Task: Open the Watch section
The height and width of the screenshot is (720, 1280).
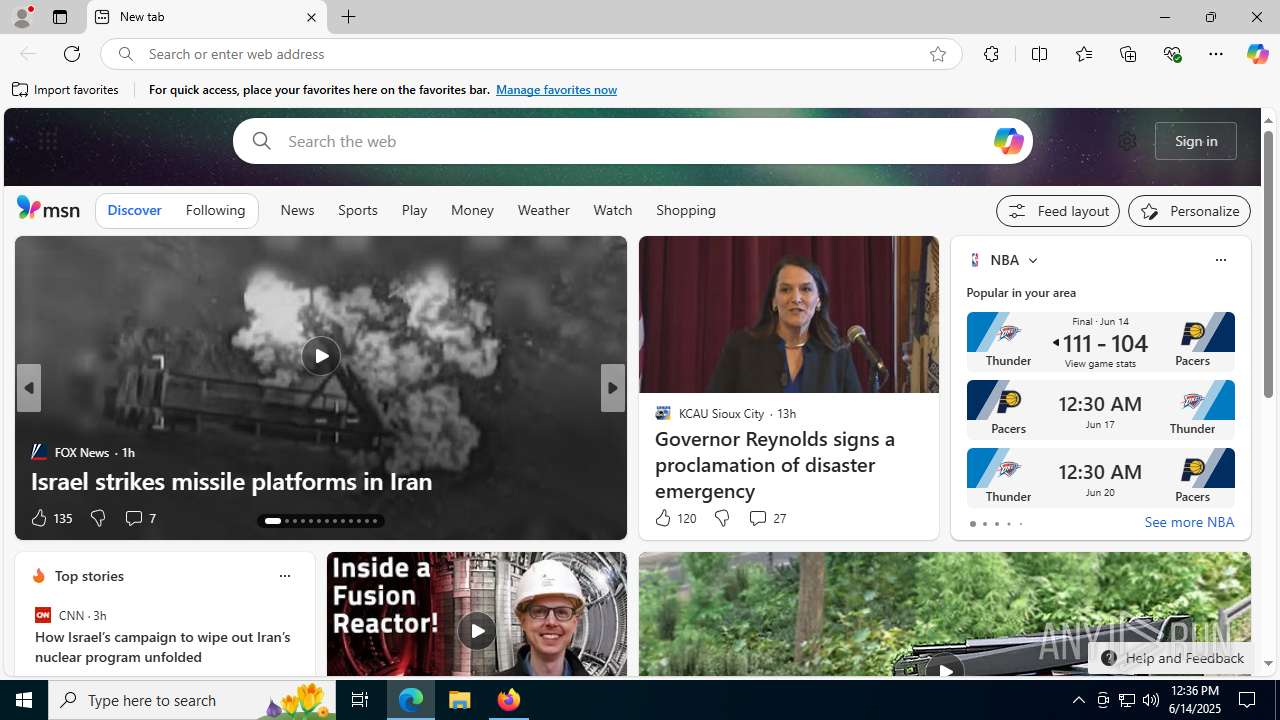Action: (612, 211)
